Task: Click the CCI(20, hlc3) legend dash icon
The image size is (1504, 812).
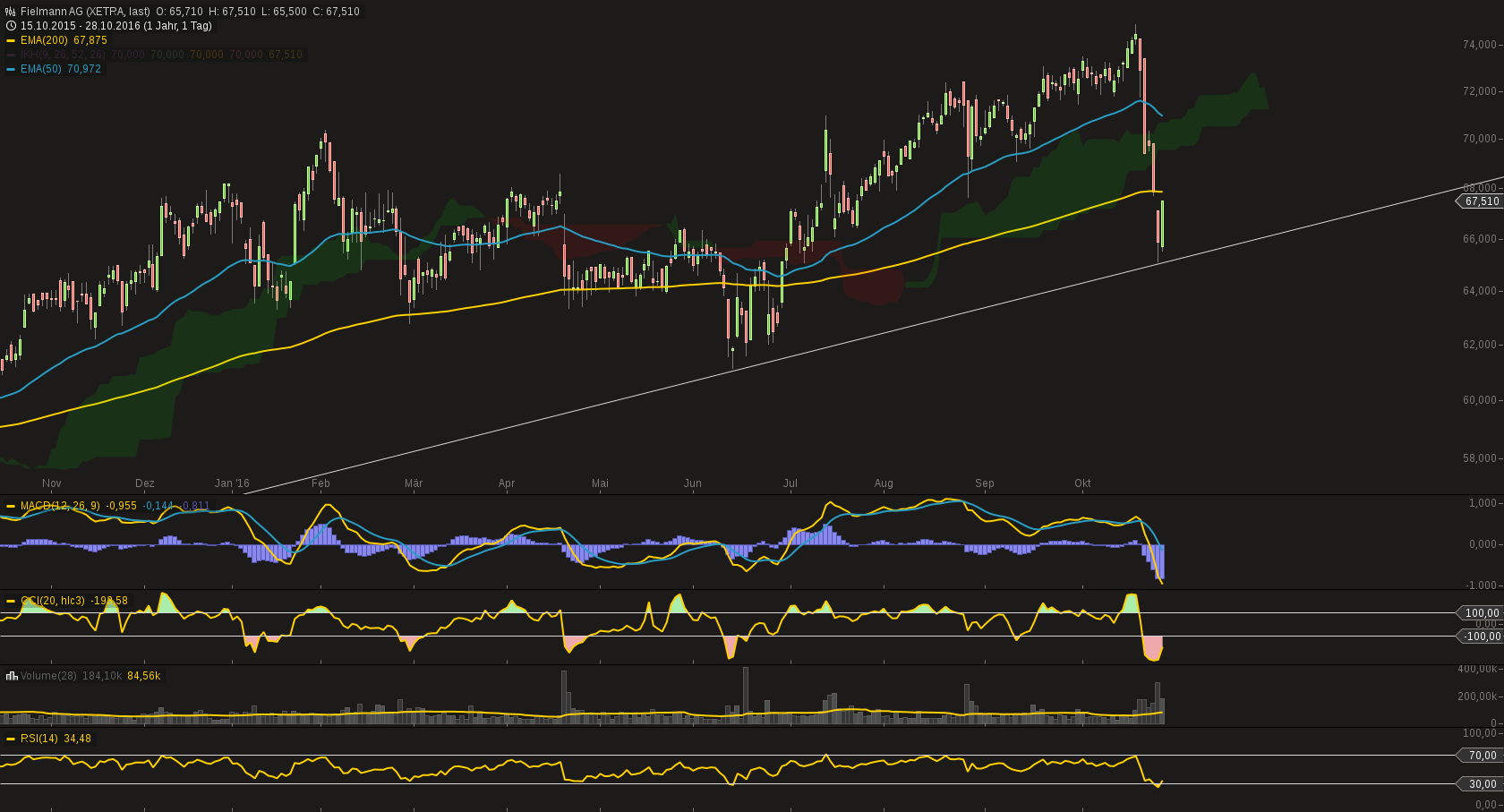Action: coord(10,602)
